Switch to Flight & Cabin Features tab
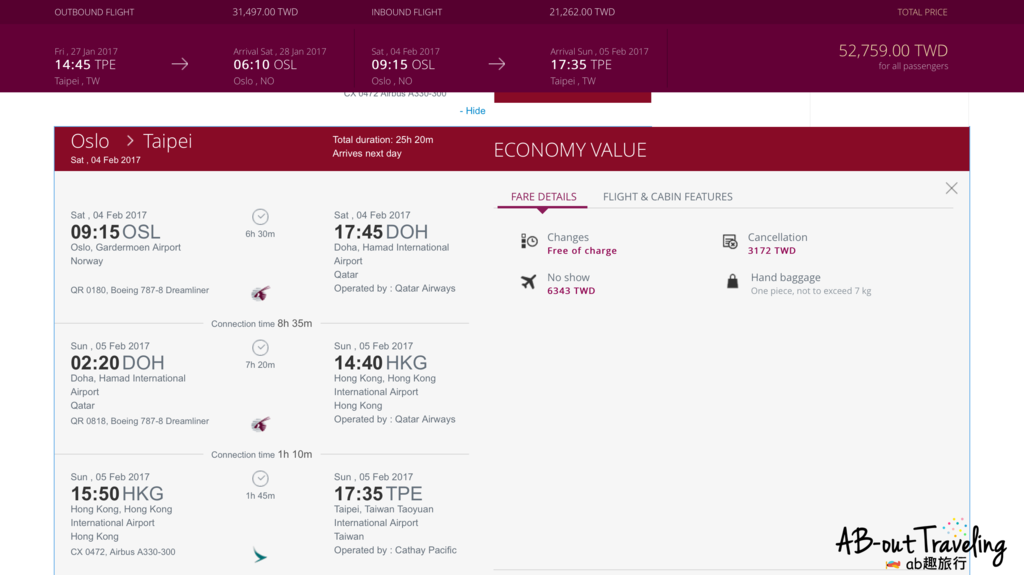Image resolution: width=1024 pixels, height=575 pixels. pos(667,197)
